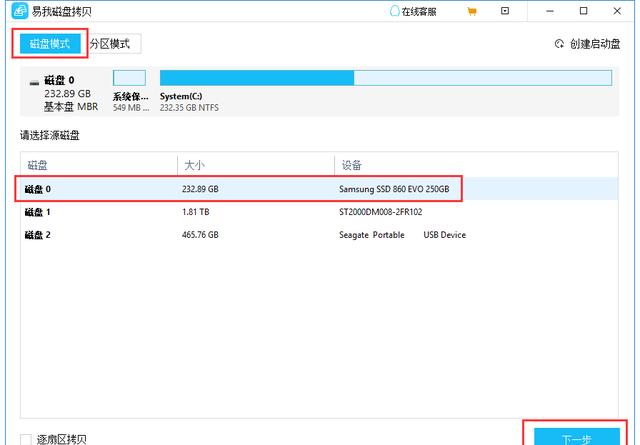
Task: Switch to disk mode (磁盘模式) tab
Action: coord(48,44)
